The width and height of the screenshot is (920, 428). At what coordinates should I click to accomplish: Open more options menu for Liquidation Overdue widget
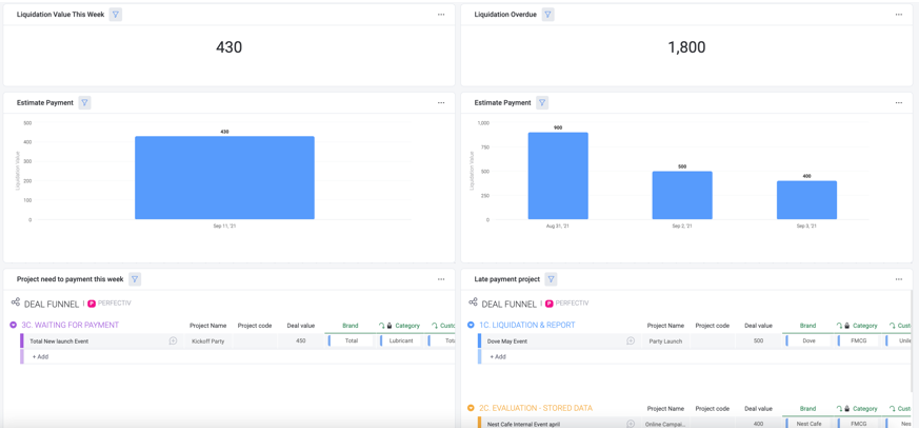click(897, 15)
